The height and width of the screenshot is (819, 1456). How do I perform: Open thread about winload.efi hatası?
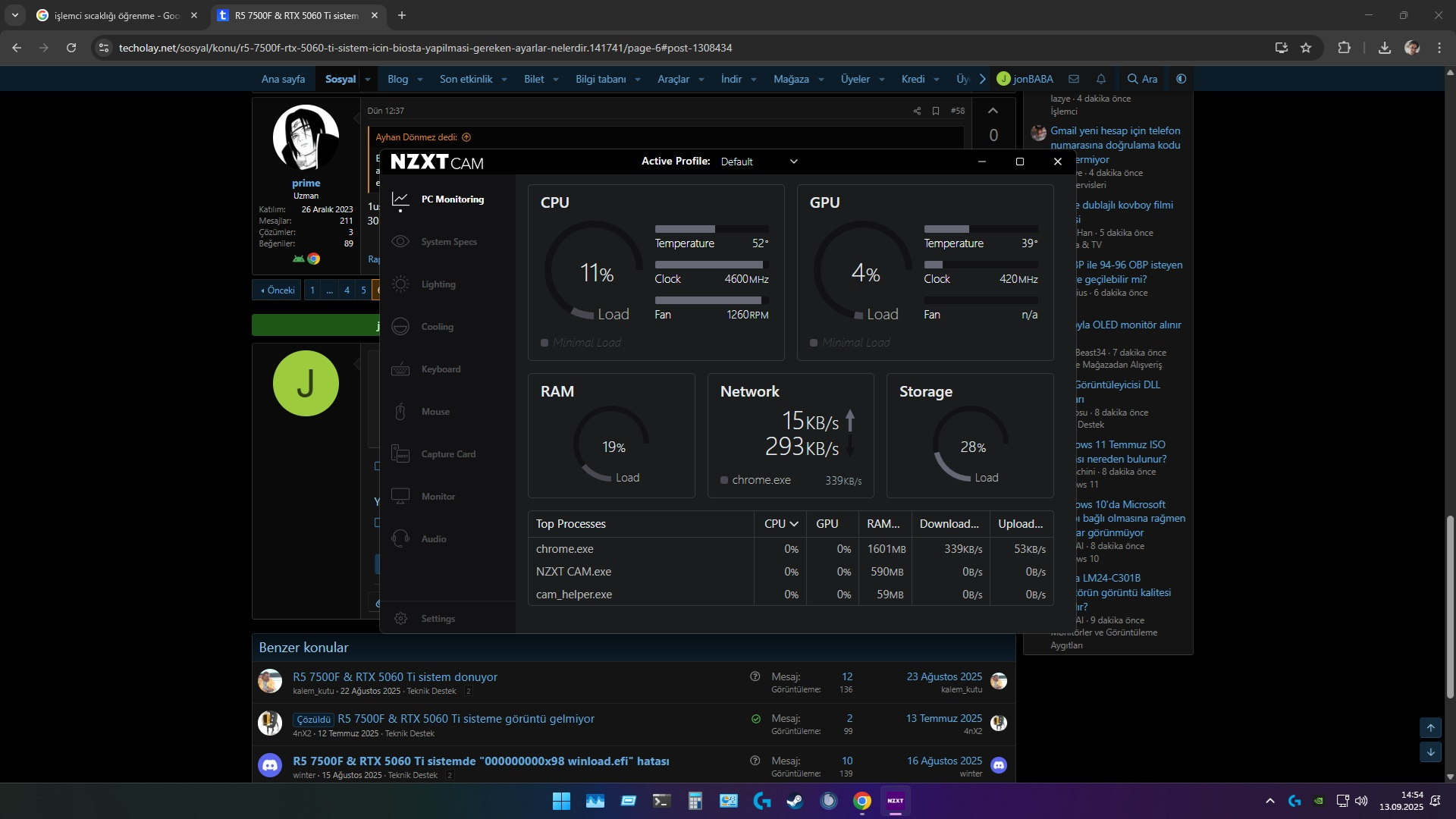click(x=481, y=761)
